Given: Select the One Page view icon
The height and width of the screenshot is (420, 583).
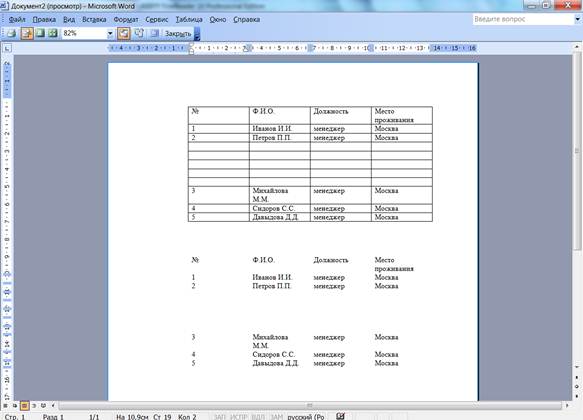Looking at the screenshot, I should 40,33.
